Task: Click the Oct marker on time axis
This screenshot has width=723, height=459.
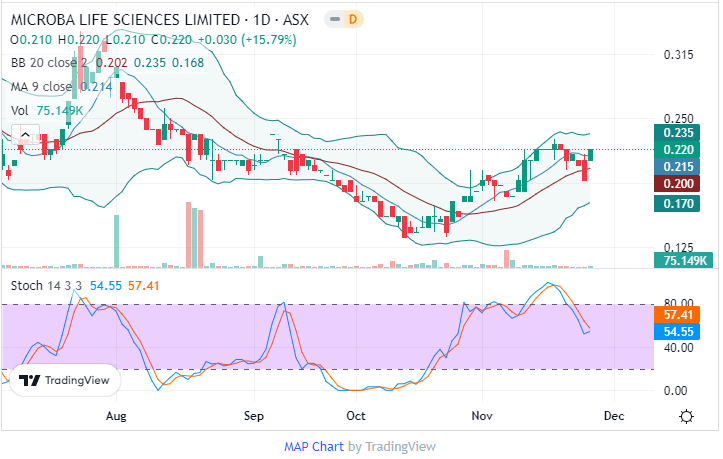Action: [355, 415]
